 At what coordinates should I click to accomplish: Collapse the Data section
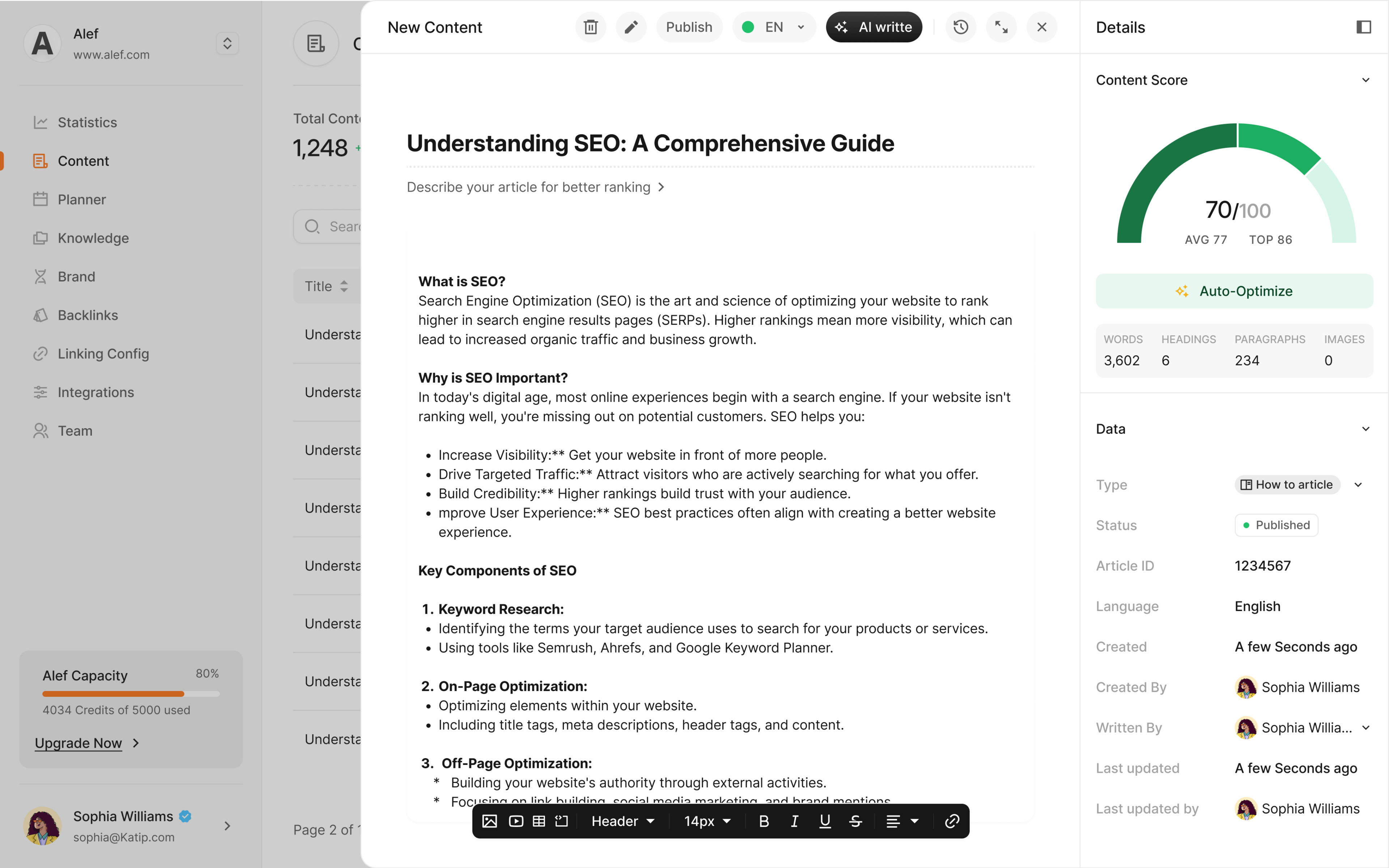click(1365, 429)
